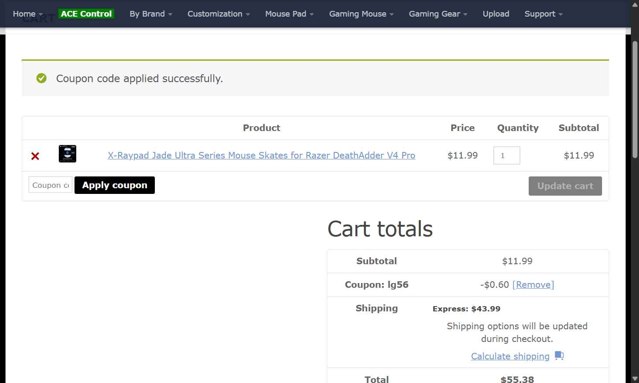Focus the coupon code input field

point(51,185)
